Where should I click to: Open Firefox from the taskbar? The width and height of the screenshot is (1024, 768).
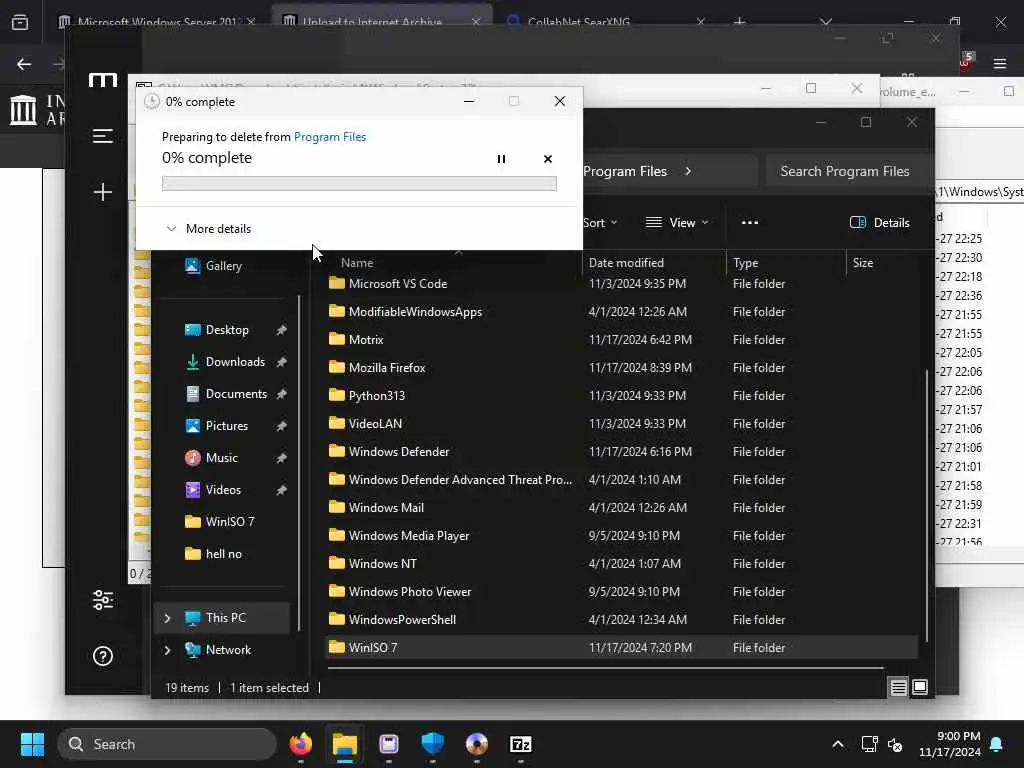300,744
